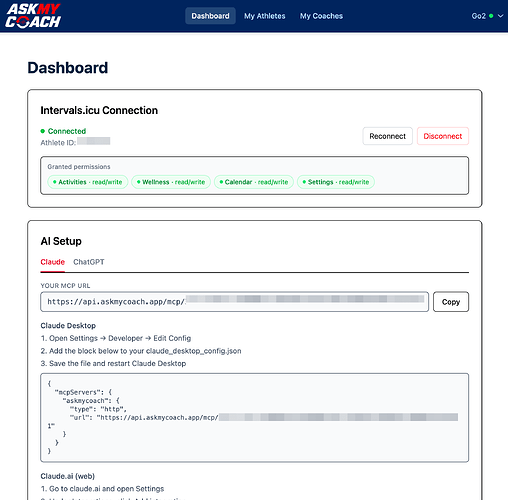Select the Calendar read/write permission chip

(x=254, y=182)
